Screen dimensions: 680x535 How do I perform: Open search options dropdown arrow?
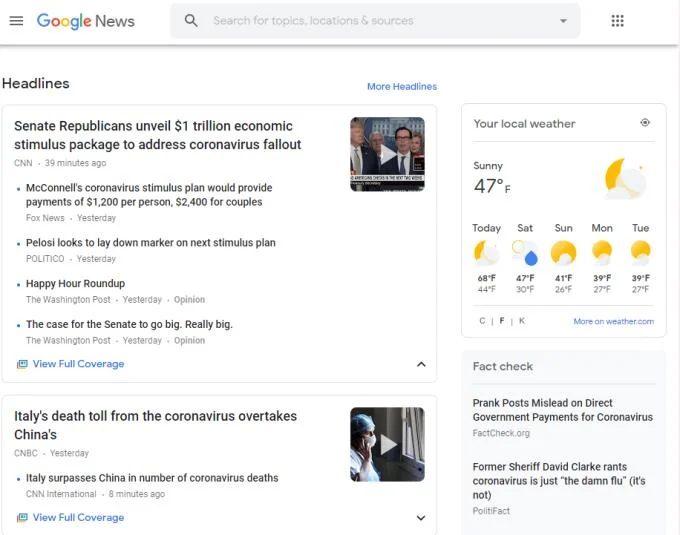coord(563,21)
